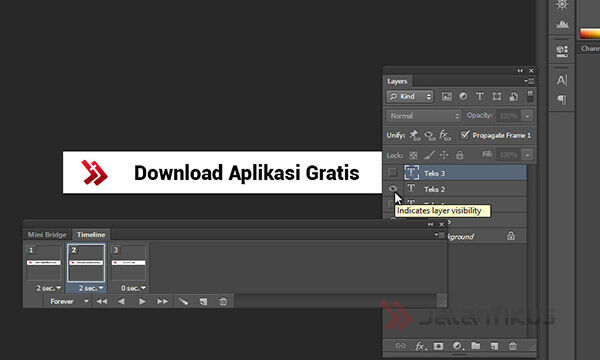Click the Opacity value field
The width and height of the screenshot is (600, 360).
tap(509, 116)
